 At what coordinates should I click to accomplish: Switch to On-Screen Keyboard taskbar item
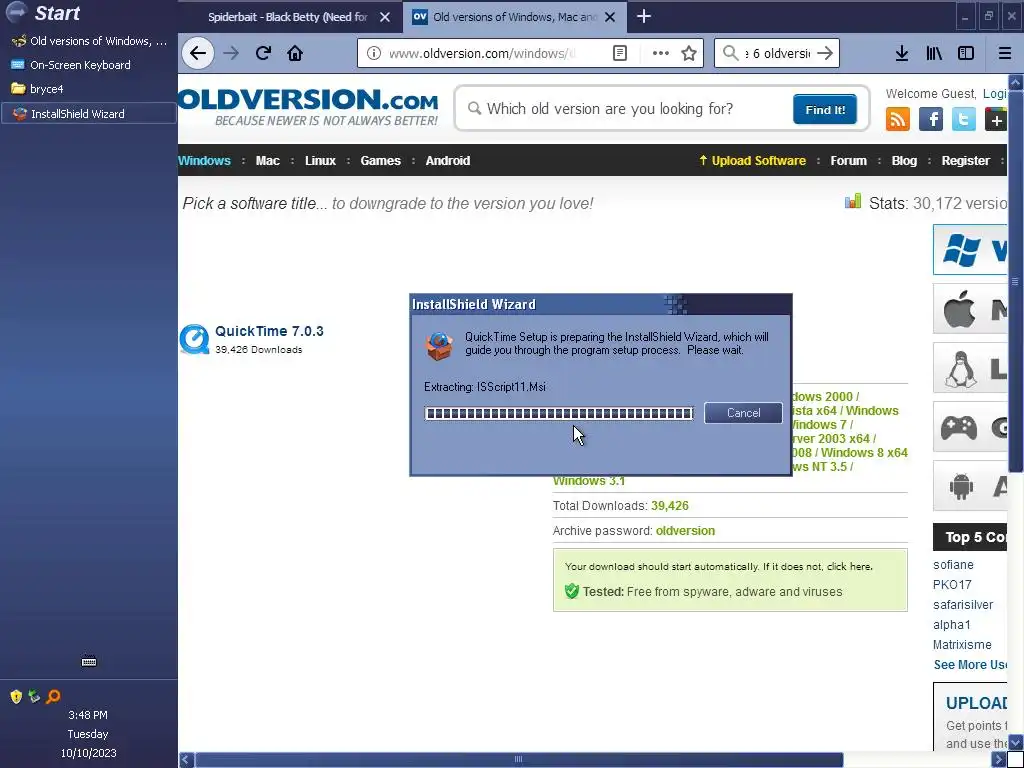point(88,65)
